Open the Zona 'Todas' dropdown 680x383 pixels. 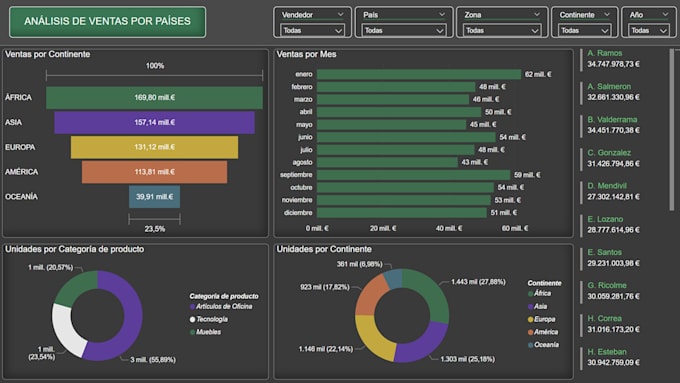(x=501, y=30)
